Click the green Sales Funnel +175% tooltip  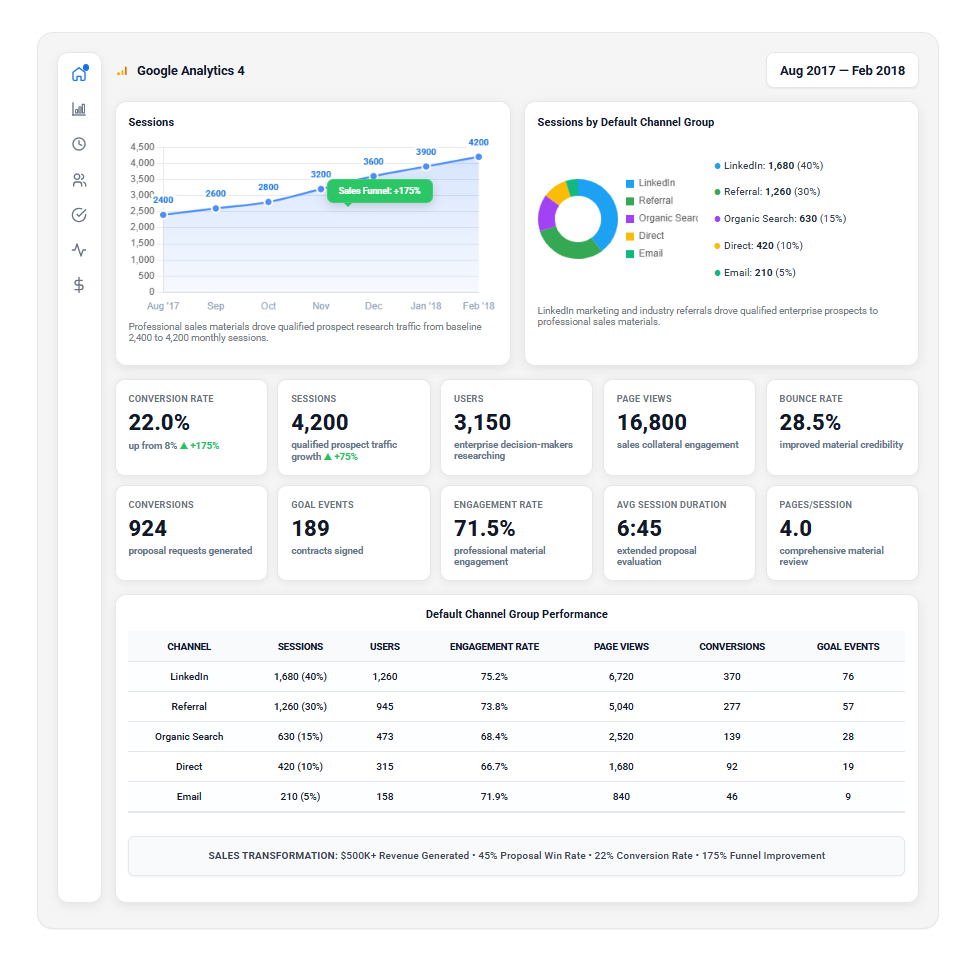click(x=380, y=190)
